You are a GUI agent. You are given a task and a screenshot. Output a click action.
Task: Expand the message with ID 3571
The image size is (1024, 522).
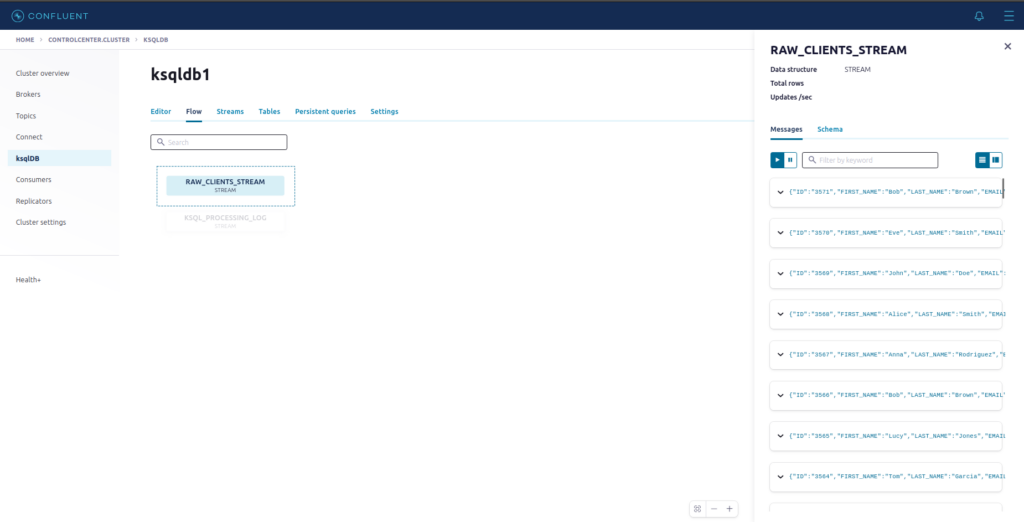pyautogui.click(x=780, y=192)
